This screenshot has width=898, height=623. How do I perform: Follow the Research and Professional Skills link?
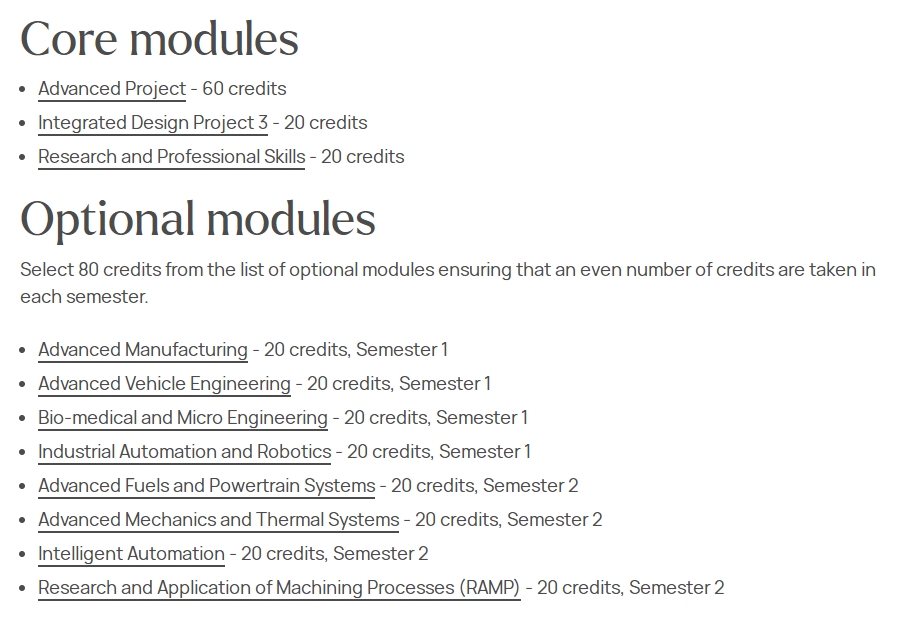click(171, 156)
